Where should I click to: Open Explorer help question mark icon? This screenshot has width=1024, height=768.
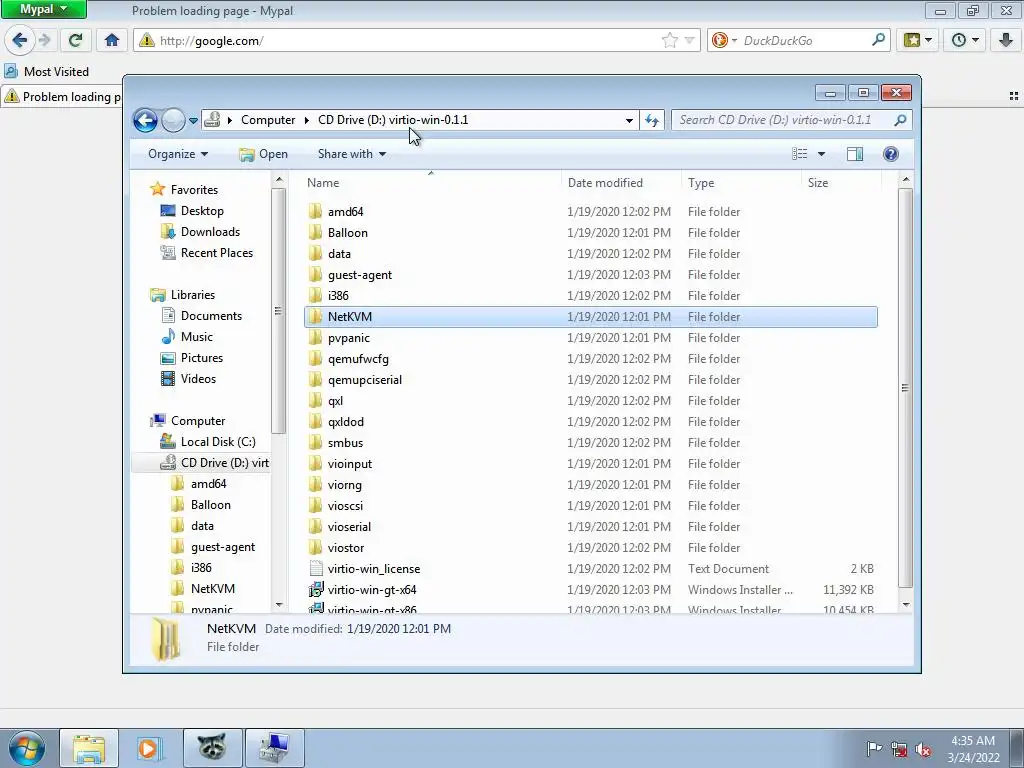(x=890, y=154)
